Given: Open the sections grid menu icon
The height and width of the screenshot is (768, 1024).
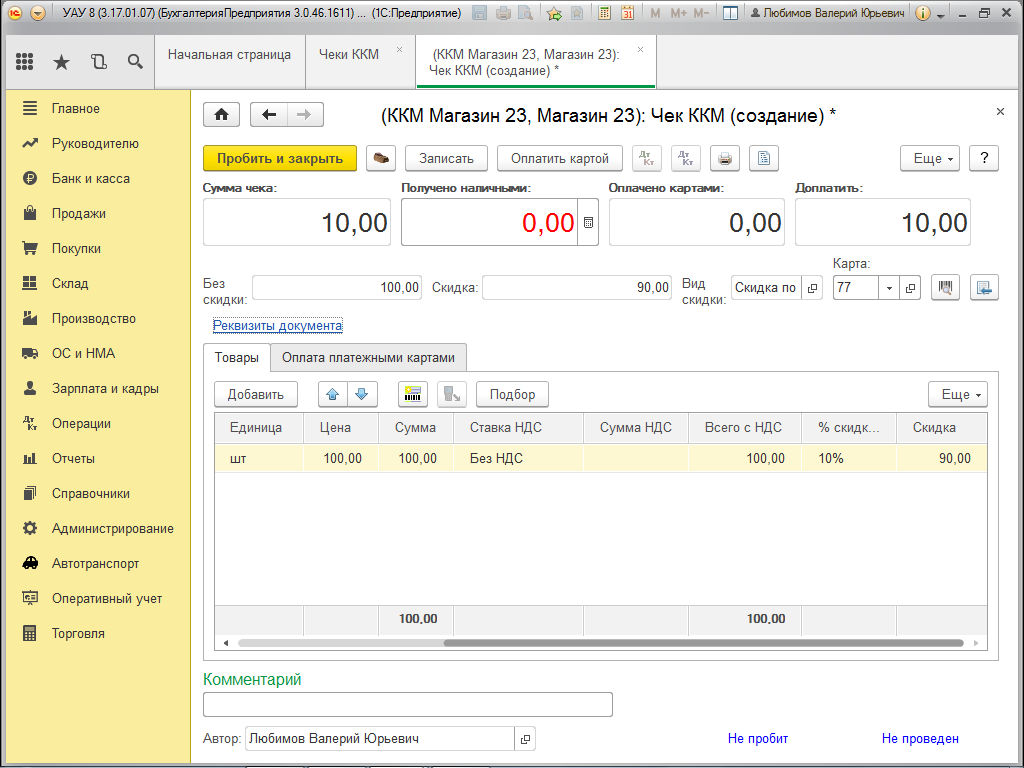Looking at the screenshot, I should pos(25,62).
